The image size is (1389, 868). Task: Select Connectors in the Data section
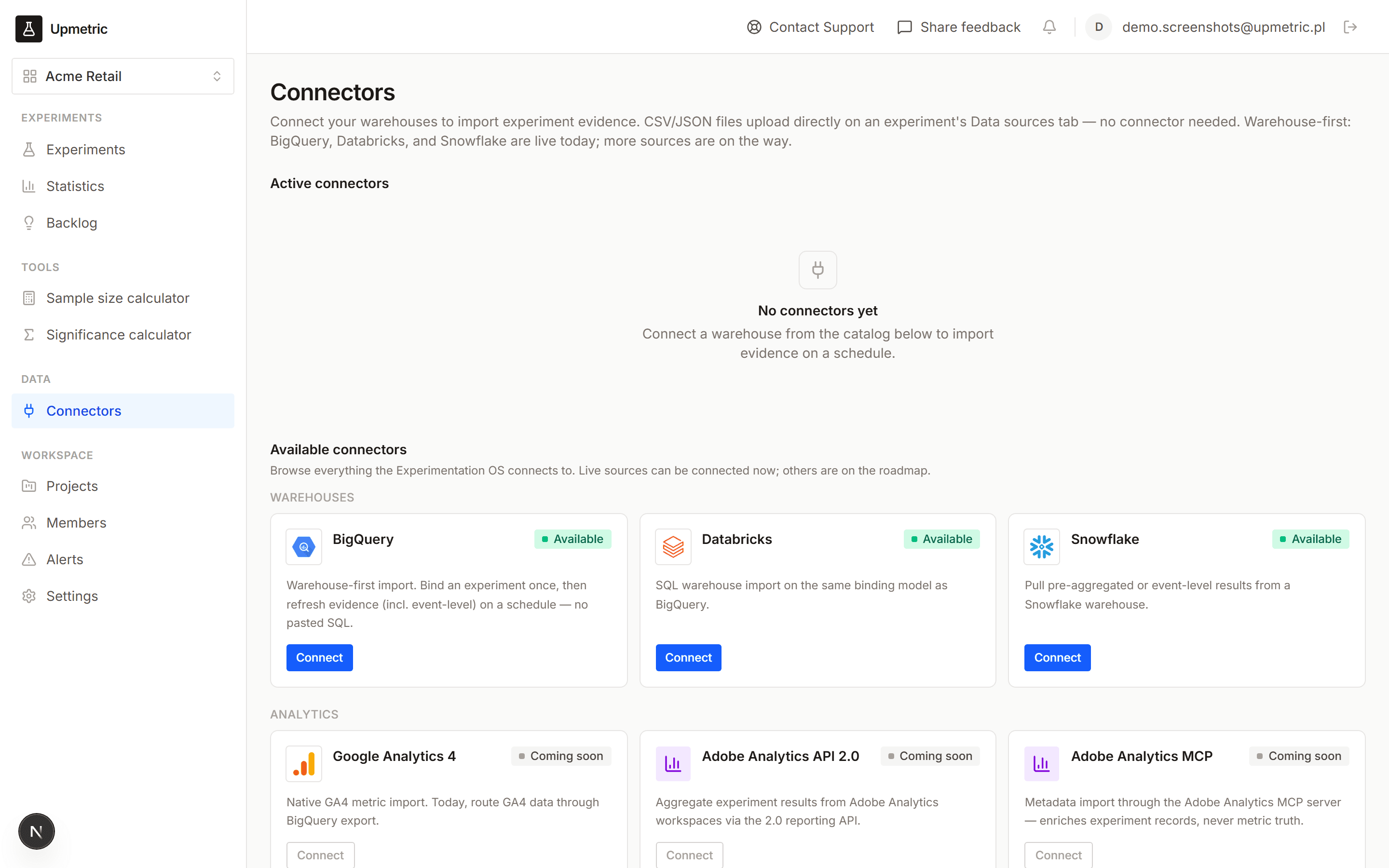123,410
